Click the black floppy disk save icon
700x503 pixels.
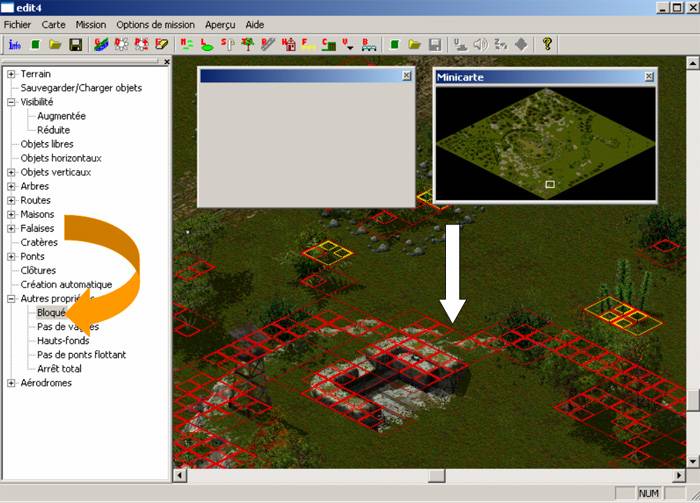tap(75, 44)
